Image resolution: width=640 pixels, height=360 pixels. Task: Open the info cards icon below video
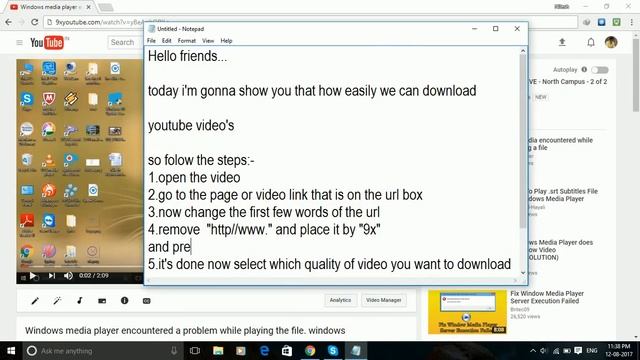point(124,301)
